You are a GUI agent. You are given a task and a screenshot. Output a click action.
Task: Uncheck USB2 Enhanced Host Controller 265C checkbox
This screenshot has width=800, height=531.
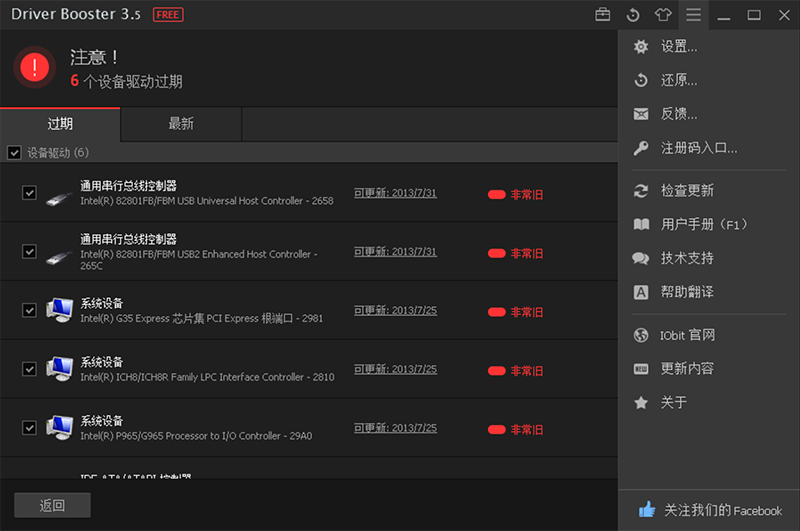[x=30, y=251]
